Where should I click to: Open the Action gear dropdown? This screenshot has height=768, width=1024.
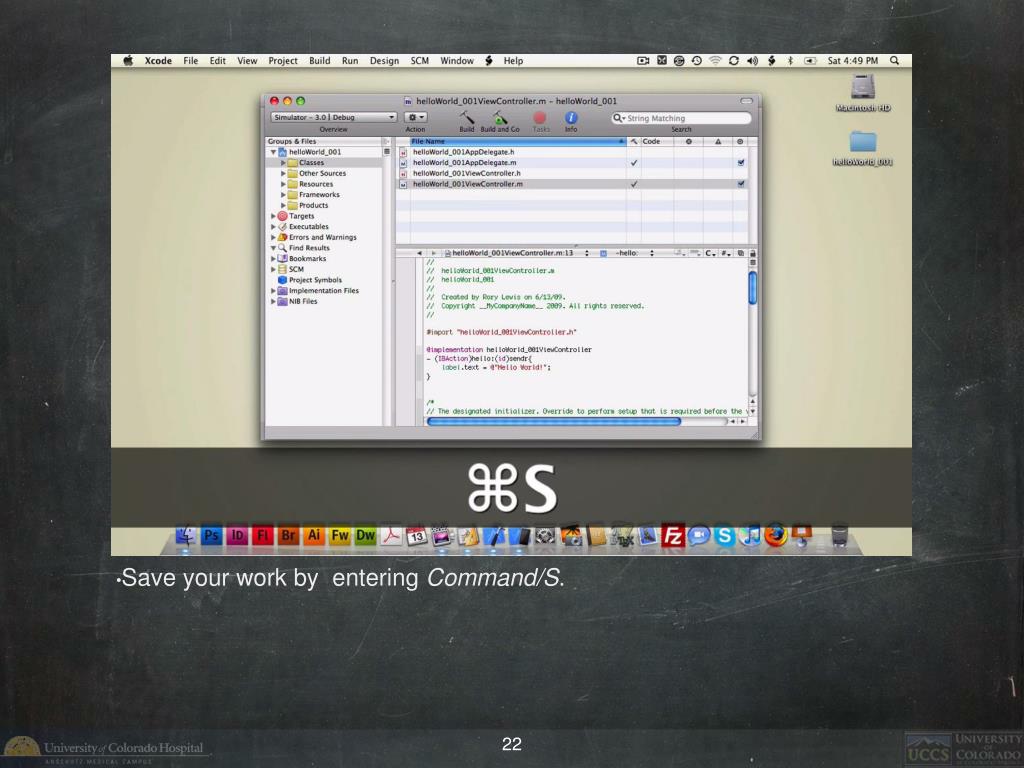pyautogui.click(x=415, y=118)
